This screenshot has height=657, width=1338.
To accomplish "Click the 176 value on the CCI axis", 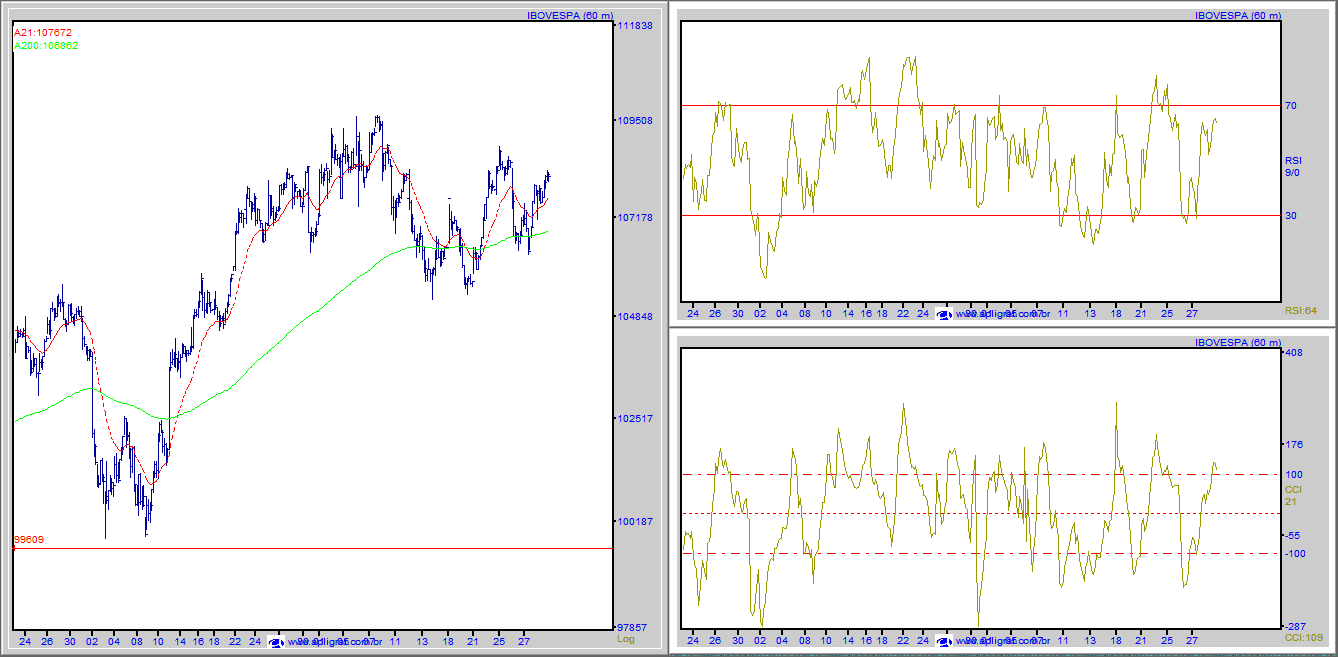I will point(1294,445).
